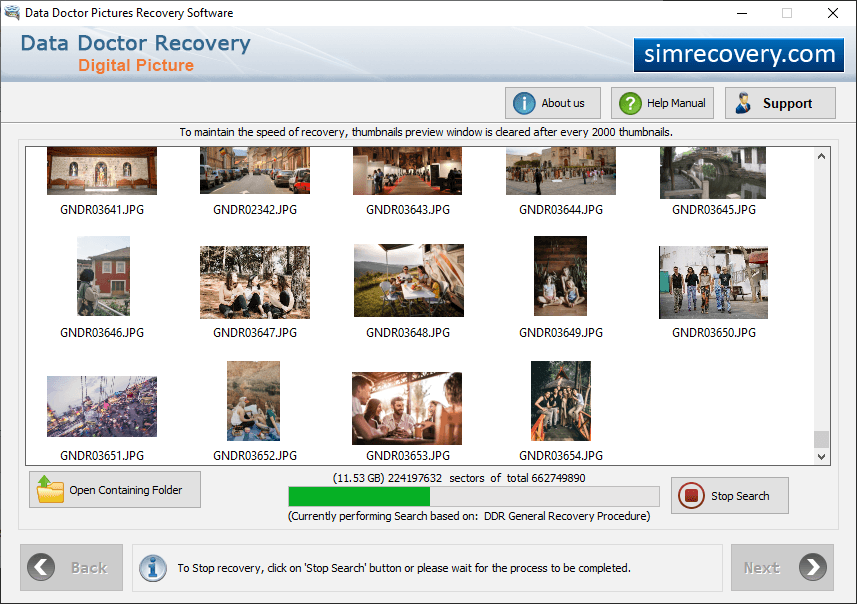Viewport: 857px width, 604px height.
Task: Stop Search button
Action: pyautogui.click(x=730, y=496)
